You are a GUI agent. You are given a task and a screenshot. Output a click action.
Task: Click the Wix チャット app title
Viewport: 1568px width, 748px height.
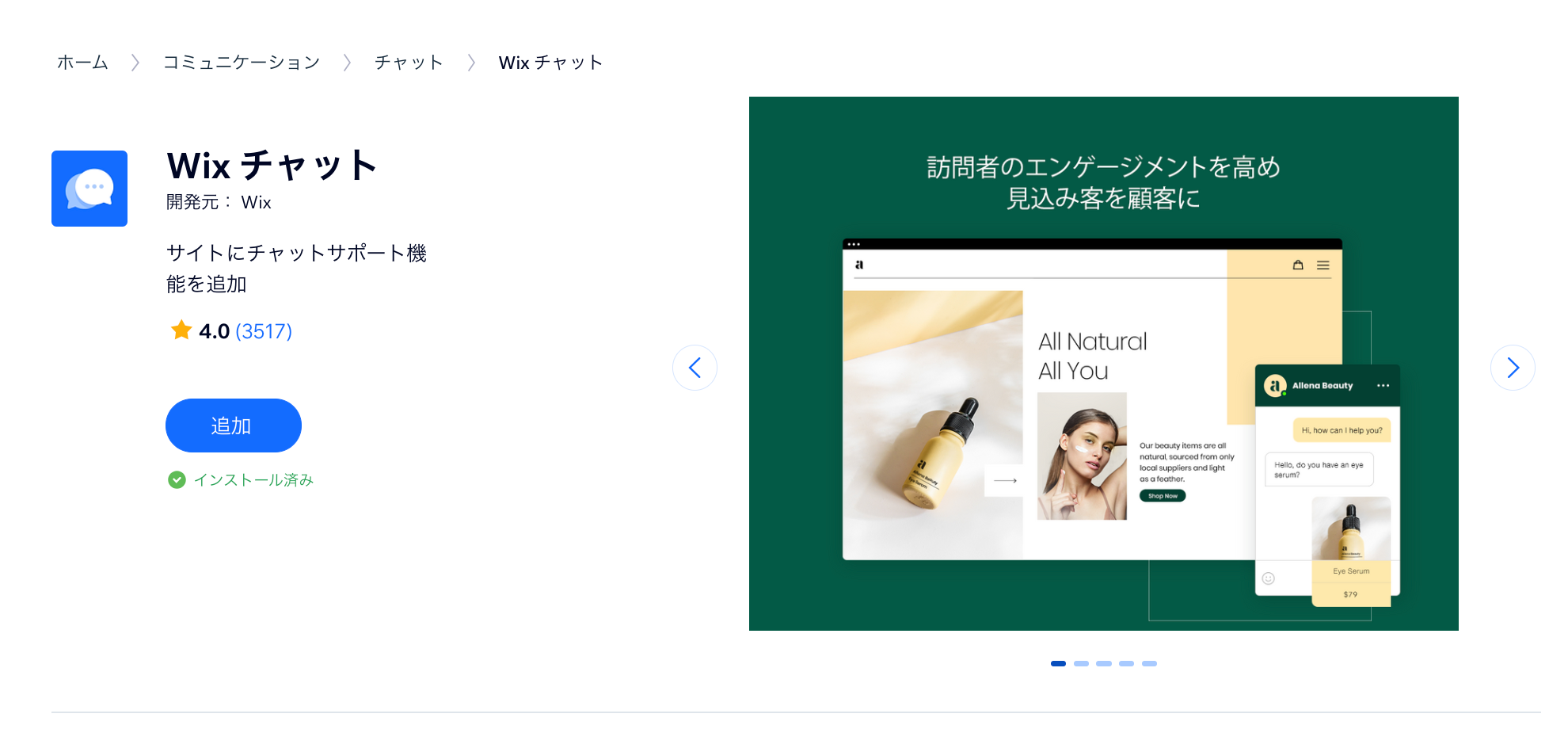tap(272, 166)
